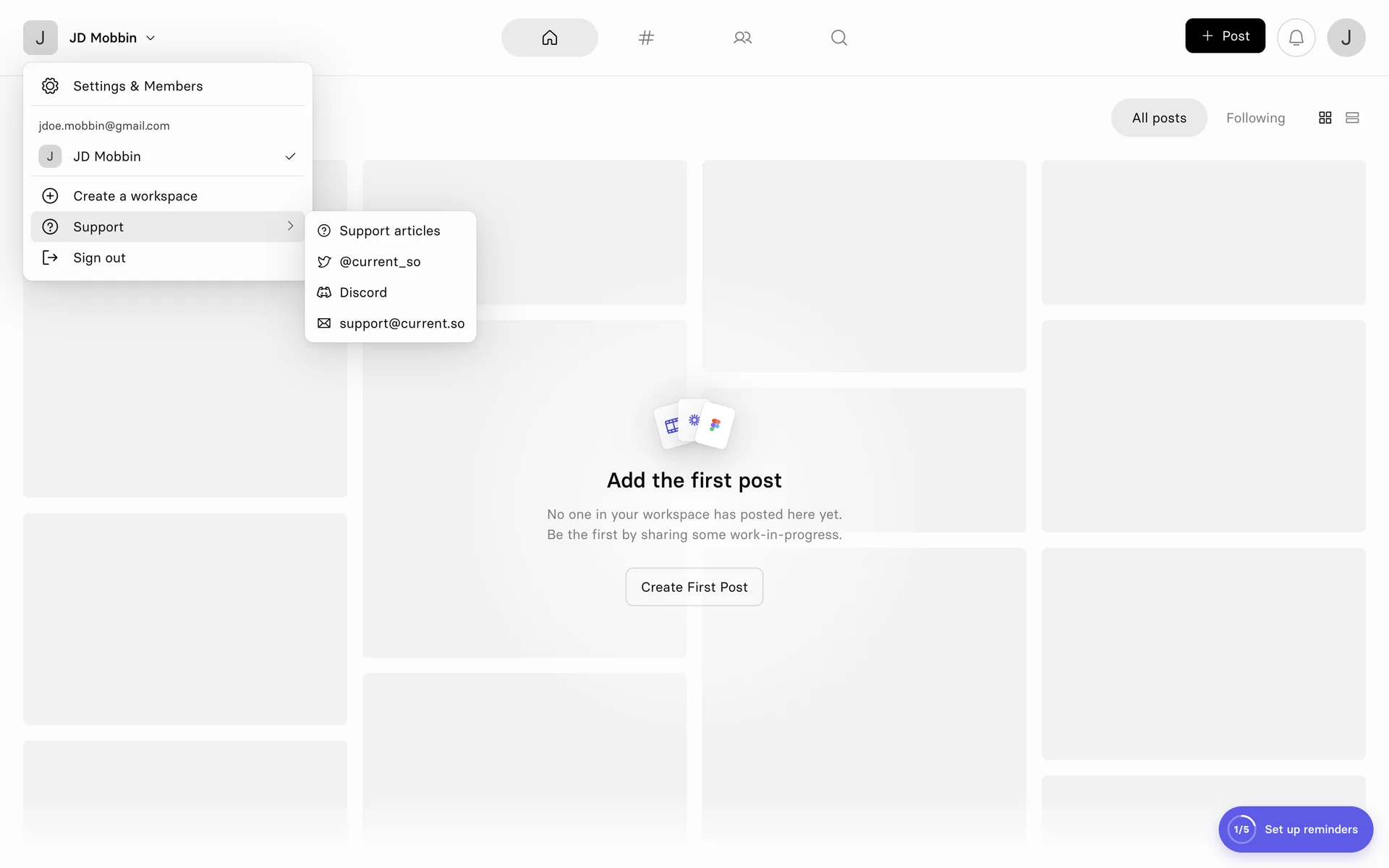This screenshot has height=868, width=1389.
Task: Open Settings & Members
Action: point(137,86)
